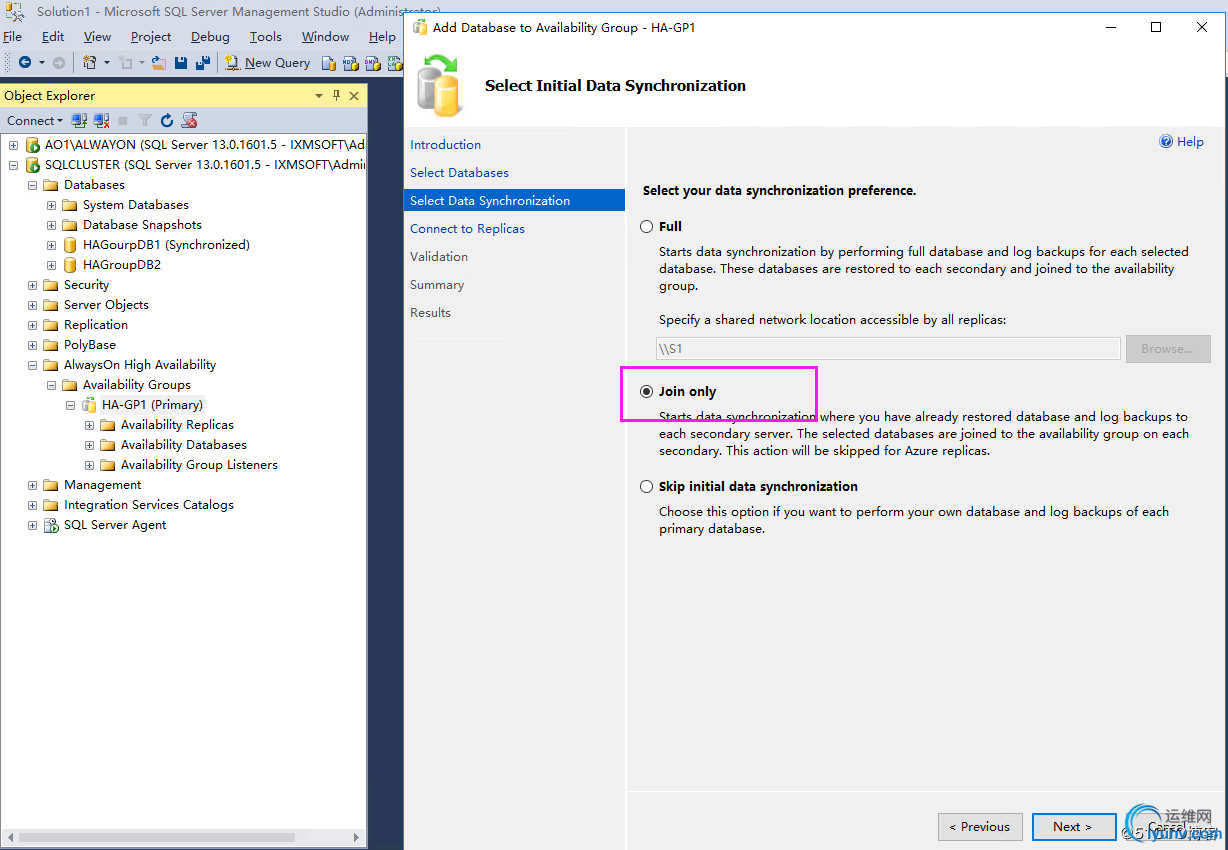
Task: Refresh Object Explorer using refresh icon
Action: (167, 120)
